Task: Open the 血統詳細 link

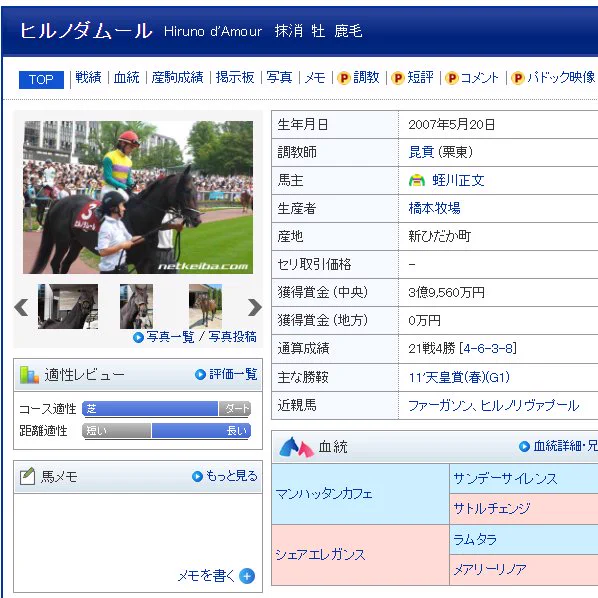Action: coord(558,446)
